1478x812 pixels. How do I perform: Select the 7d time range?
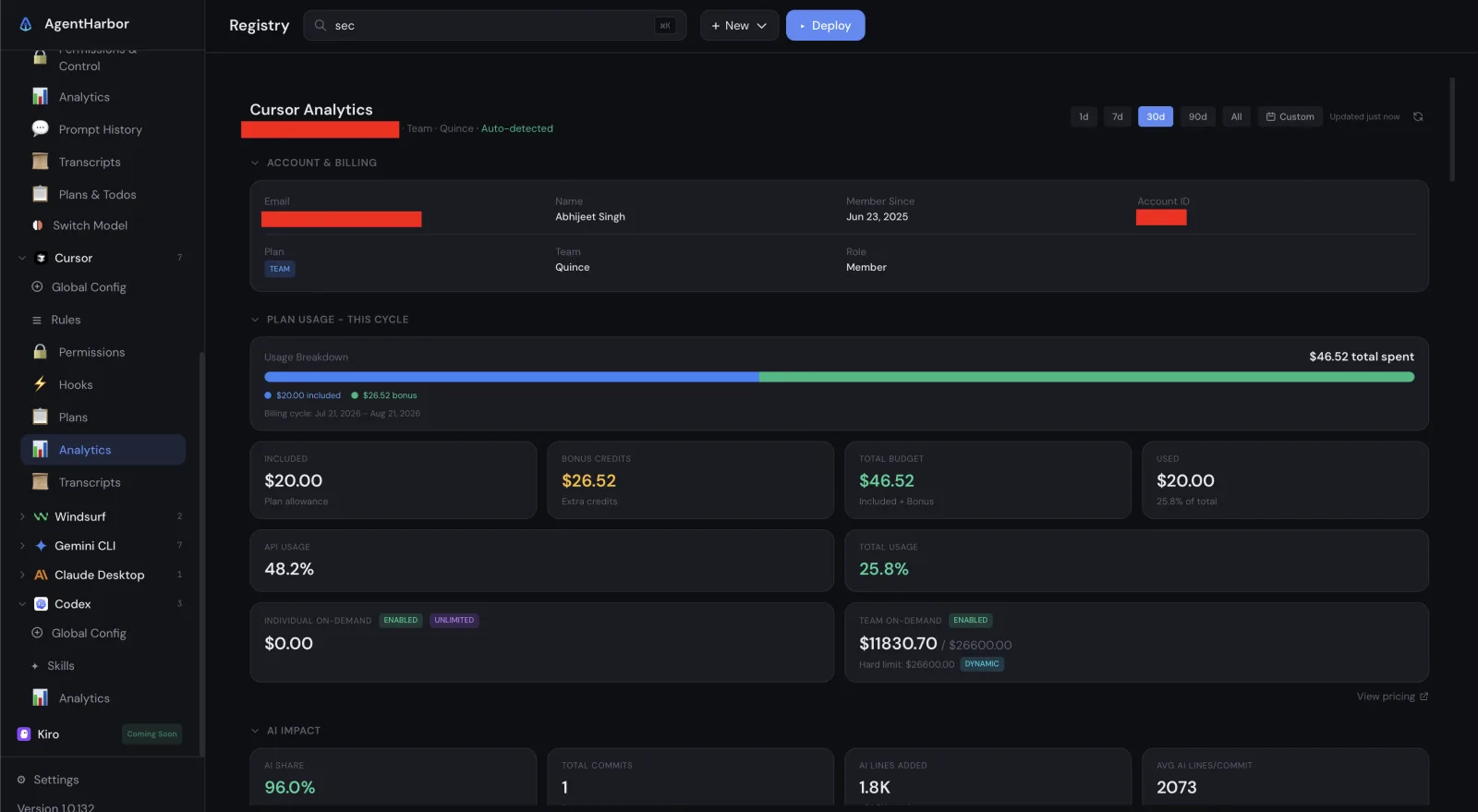[x=1118, y=116]
